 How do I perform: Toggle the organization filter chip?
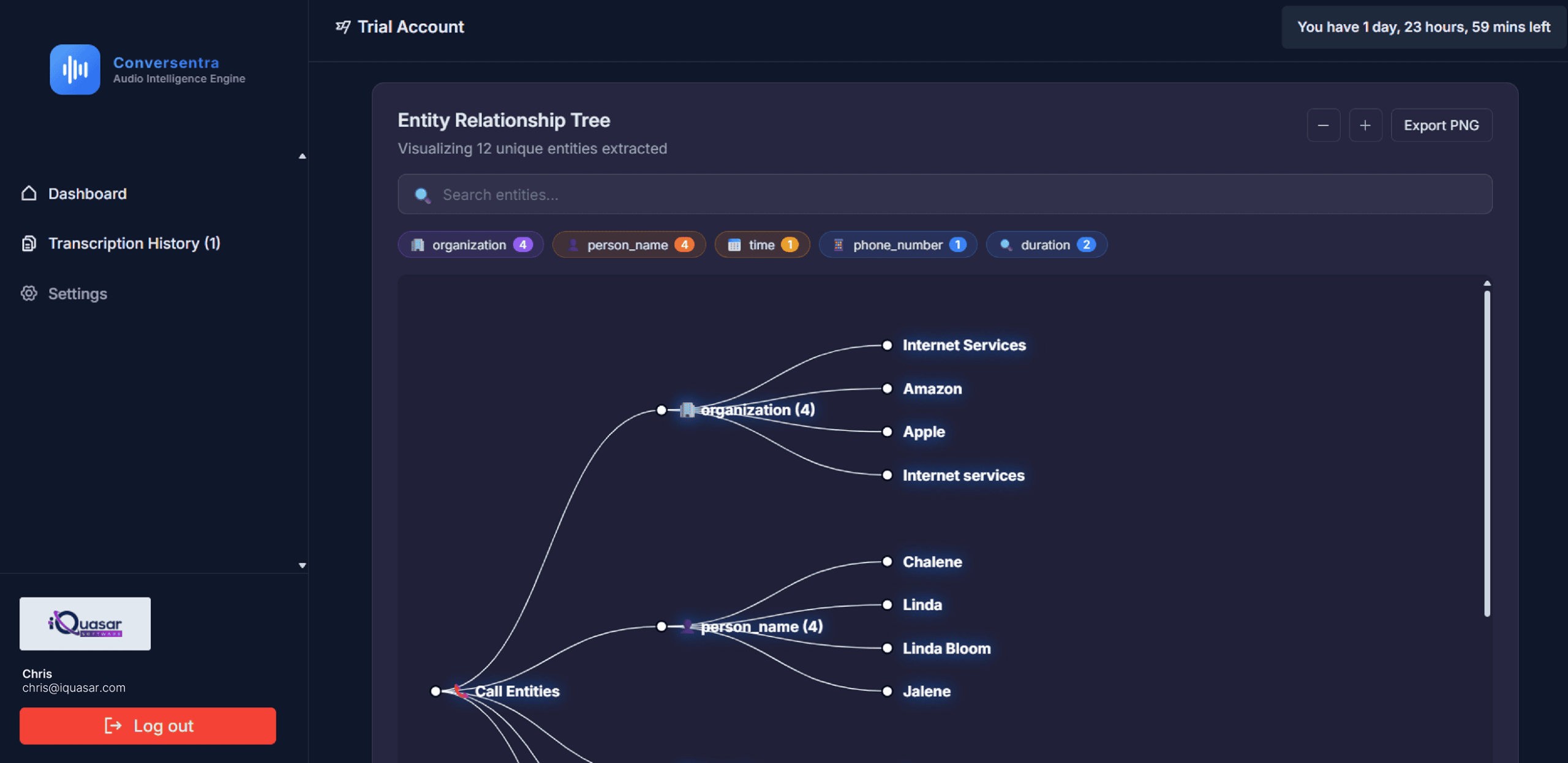(470, 245)
